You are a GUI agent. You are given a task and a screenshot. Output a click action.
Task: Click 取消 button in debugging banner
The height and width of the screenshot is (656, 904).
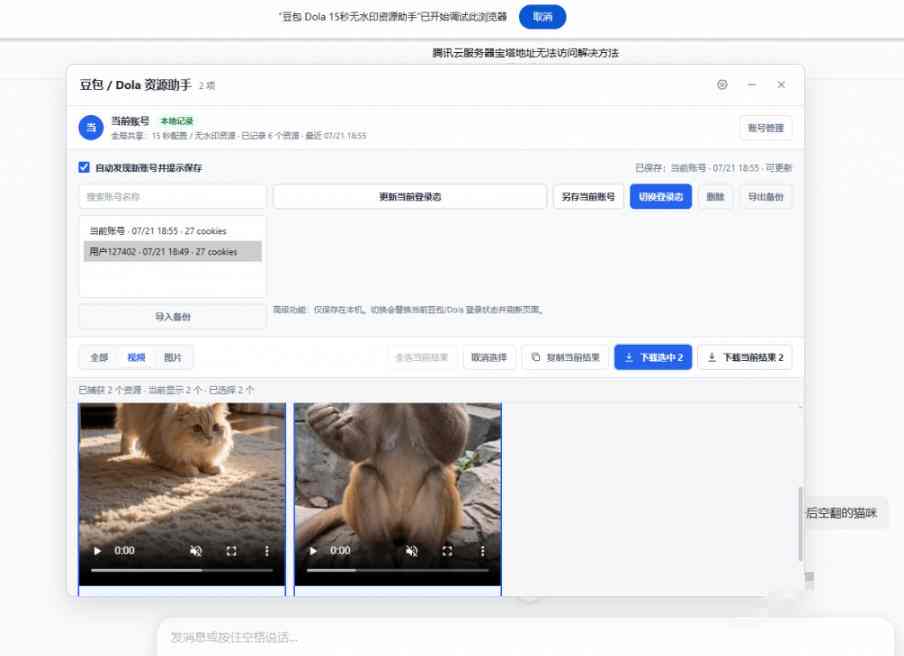pyautogui.click(x=542, y=17)
